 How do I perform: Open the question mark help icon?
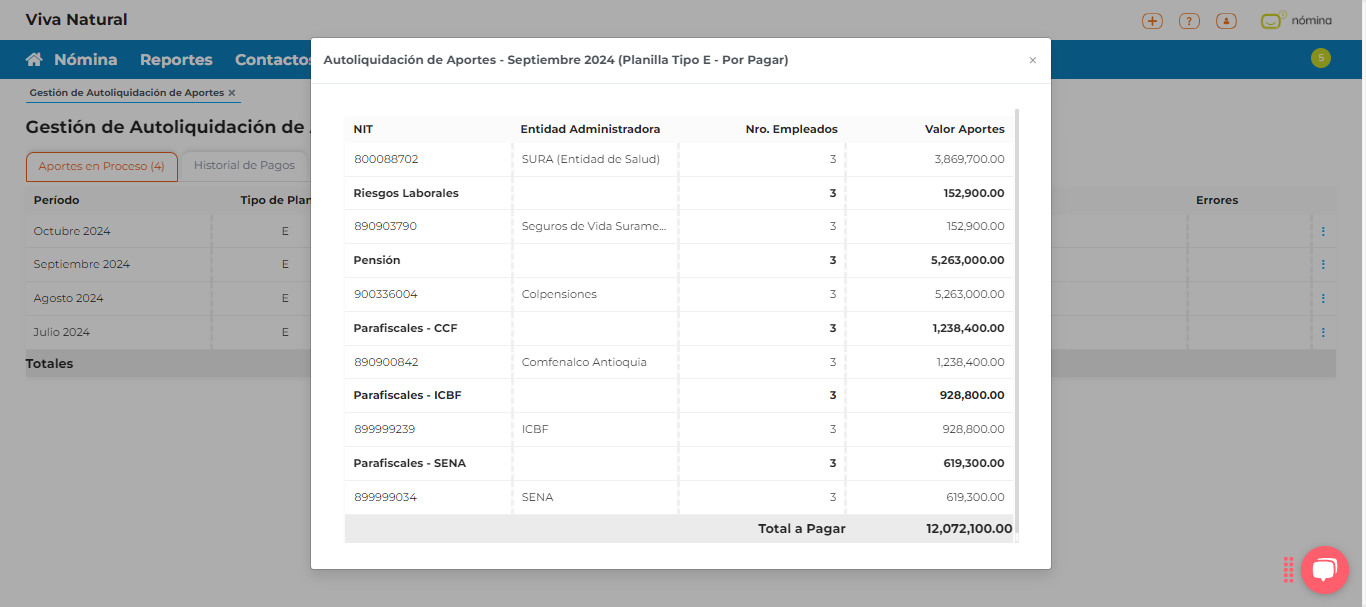coord(1189,21)
